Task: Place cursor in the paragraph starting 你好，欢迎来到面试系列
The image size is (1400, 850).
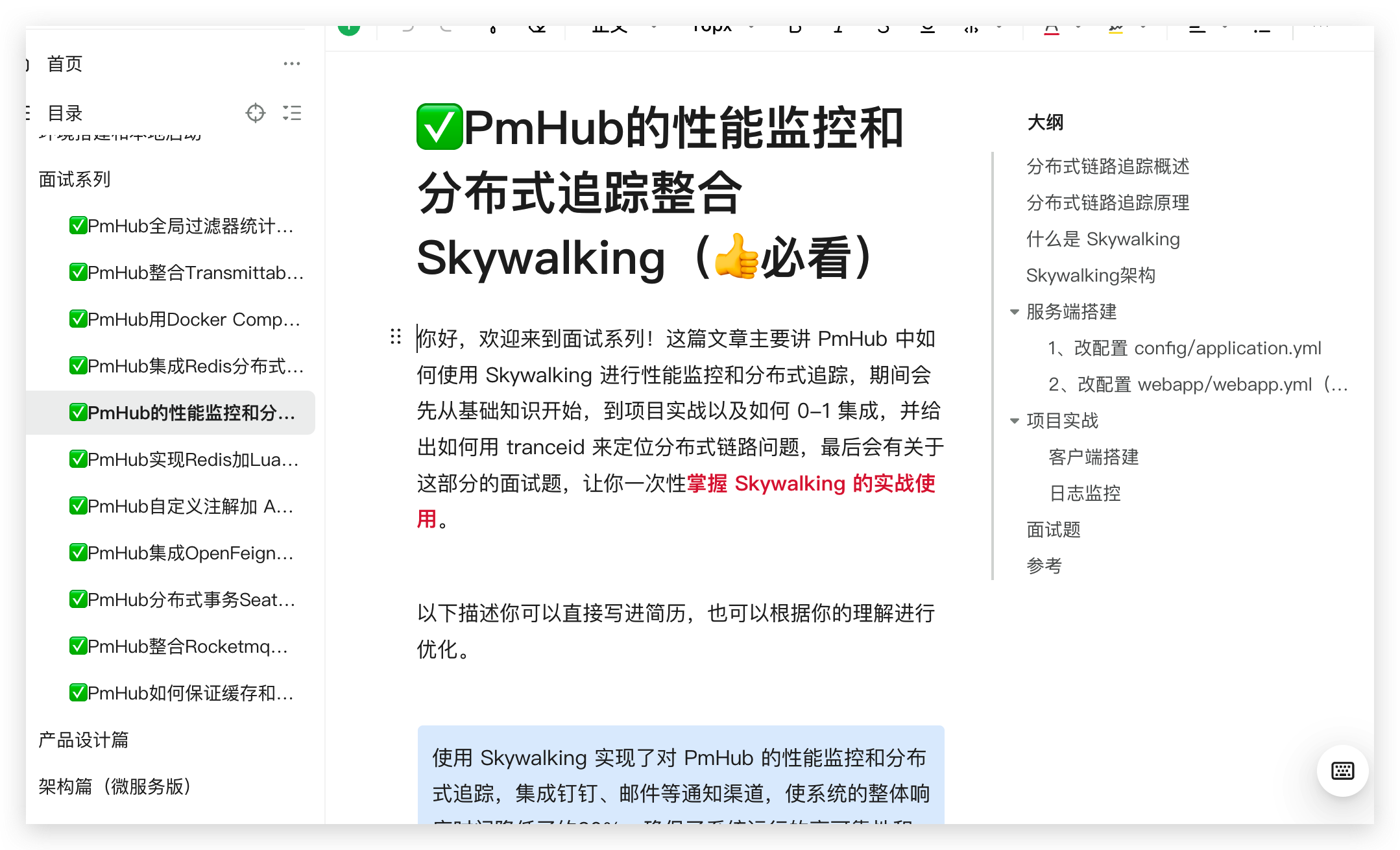Action: click(x=680, y=429)
